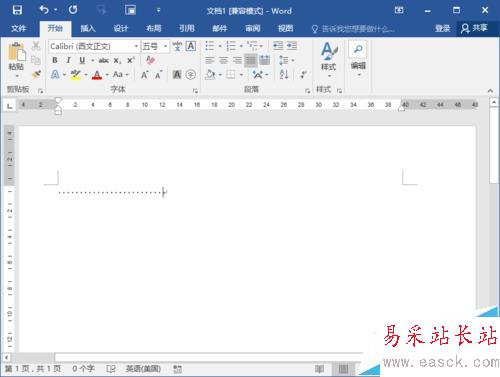Open the Change Case Aa dropdown
Screen dimensions: 500x377
[x=121, y=74]
